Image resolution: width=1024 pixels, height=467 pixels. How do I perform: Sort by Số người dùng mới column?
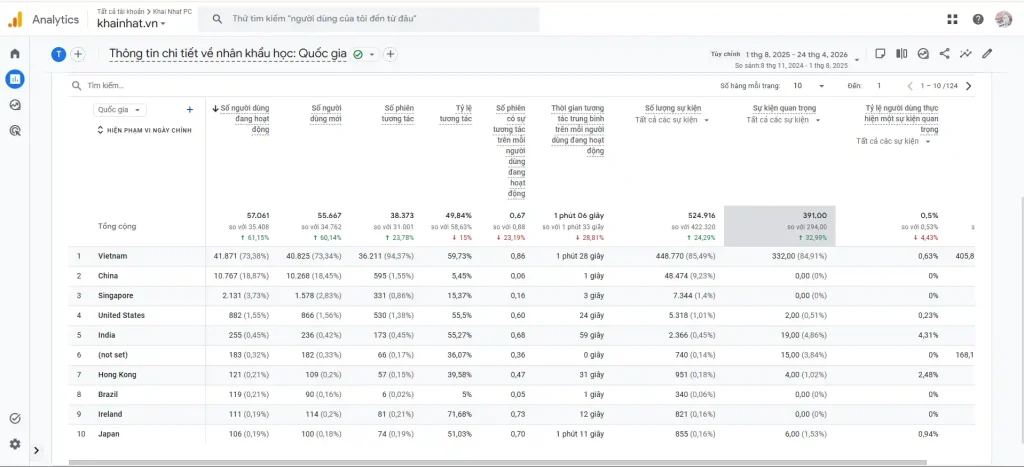(326, 113)
